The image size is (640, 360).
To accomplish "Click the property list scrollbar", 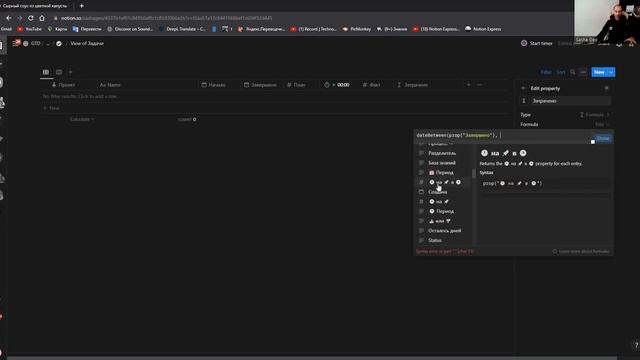I will (473, 174).
